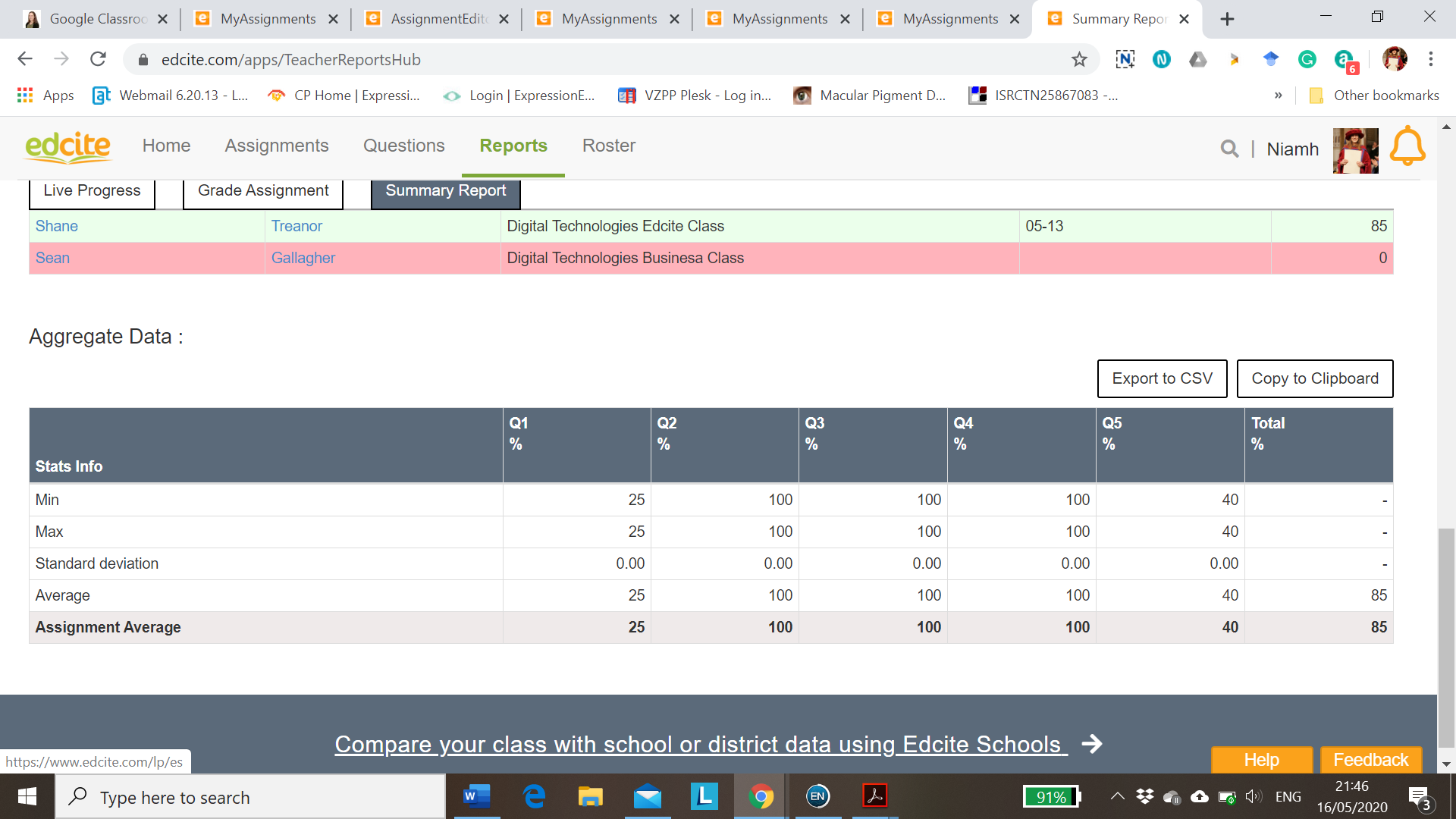Reload the page with refresh icon
Screen dimensions: 1456x819
coord(98,59)
